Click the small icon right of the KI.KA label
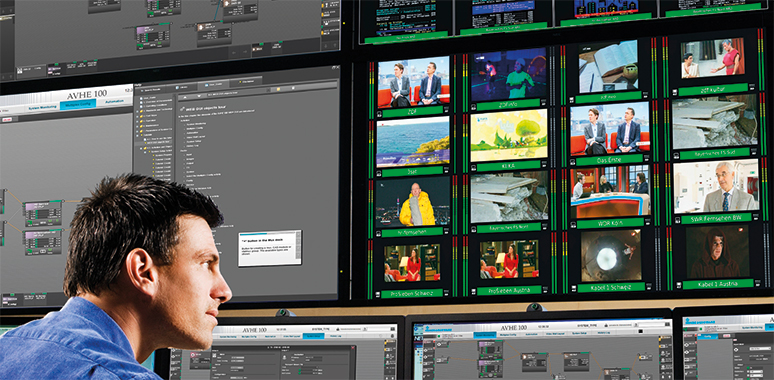Viewport: 774px width, 380px height. click(544, 165)
